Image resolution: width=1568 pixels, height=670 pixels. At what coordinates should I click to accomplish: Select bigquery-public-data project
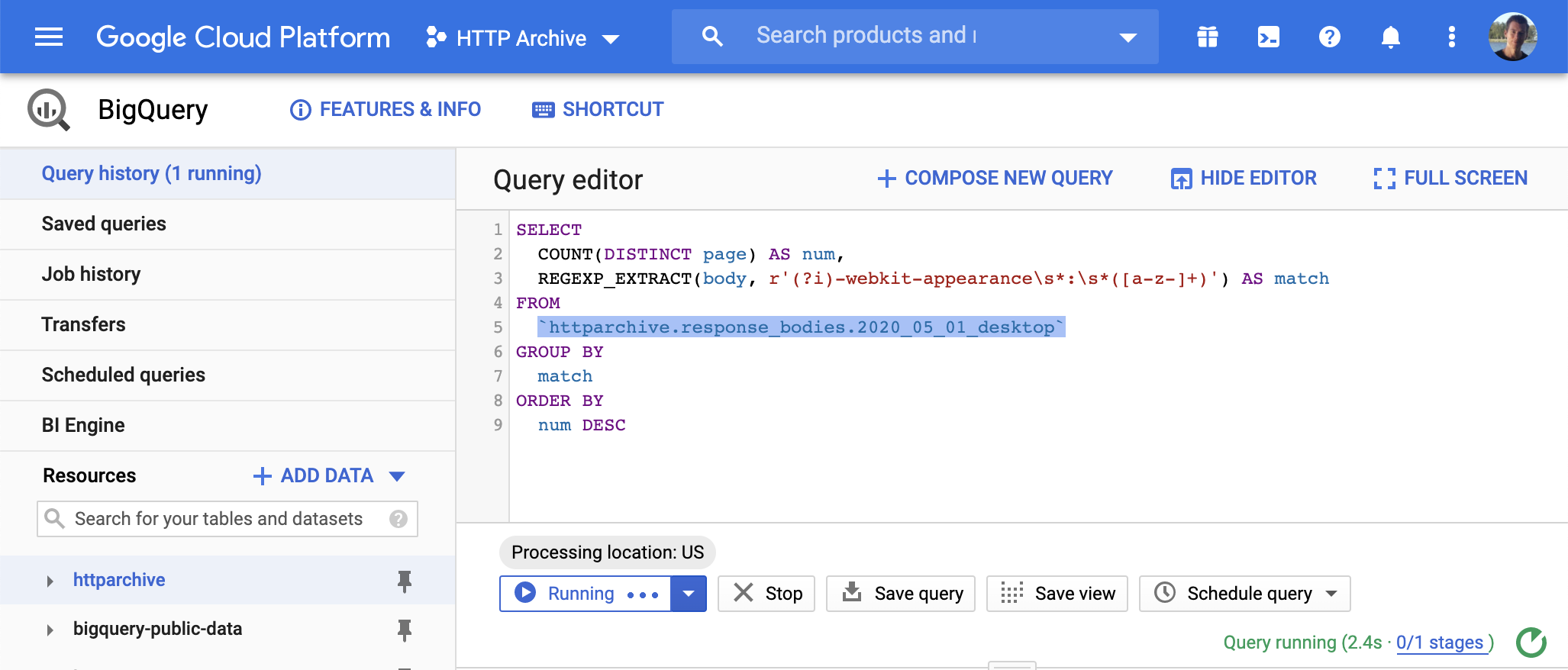(157, 629)
